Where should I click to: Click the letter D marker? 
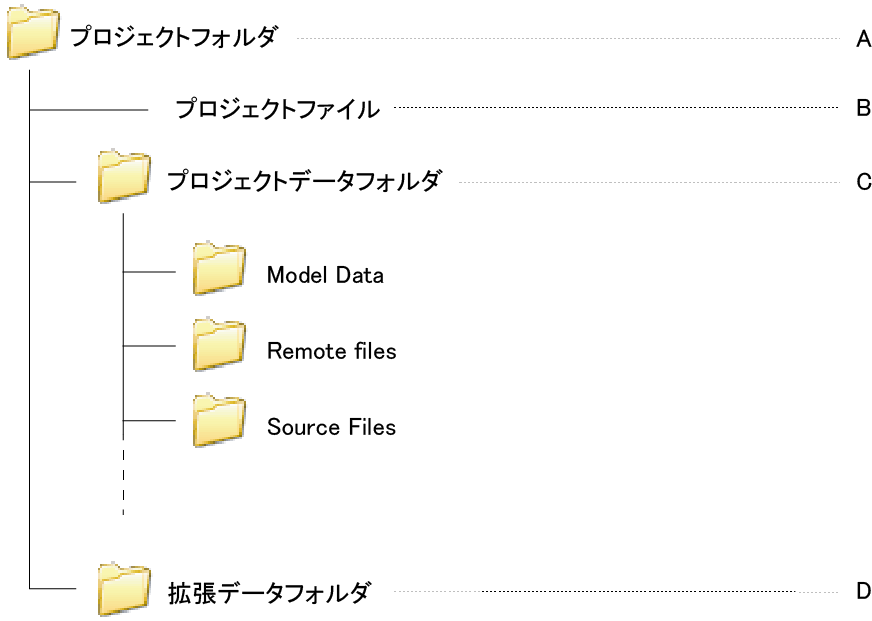pyautogui.click(x=864, y=591)
